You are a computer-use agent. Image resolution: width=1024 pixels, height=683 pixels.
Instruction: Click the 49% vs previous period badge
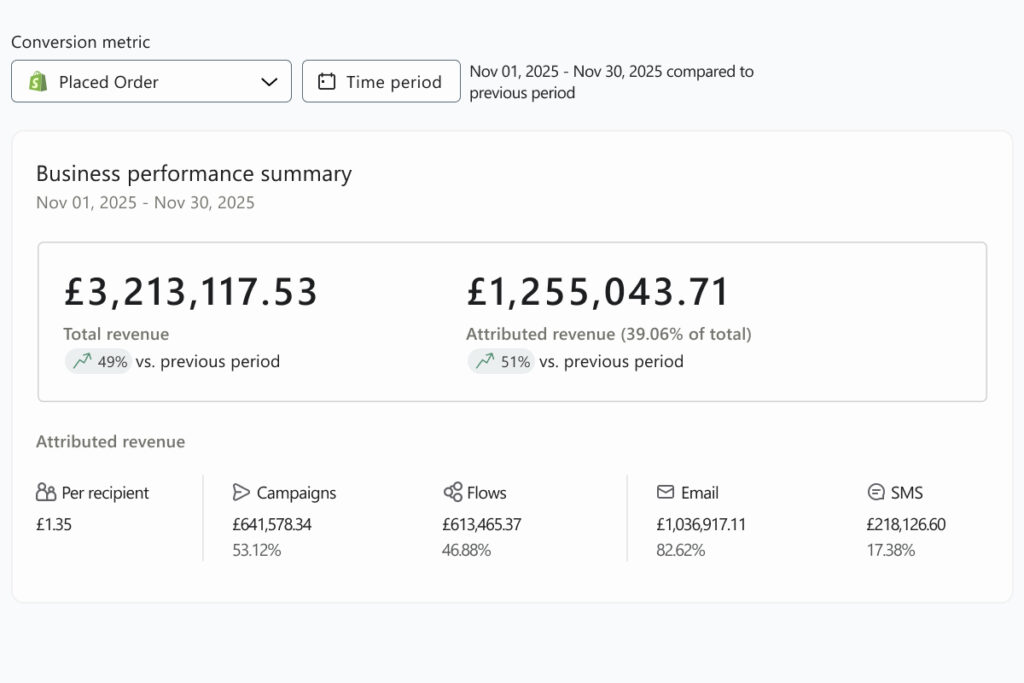[x=98, y=361]
